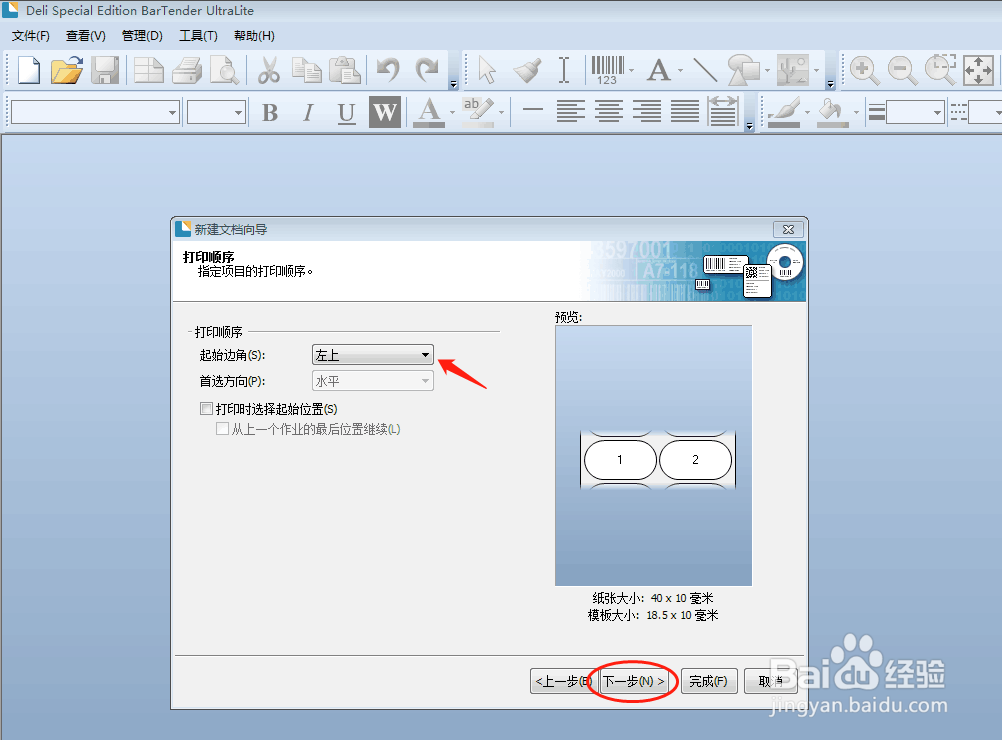Open the 查看(V) menu
This screenshot has width=1002, height=740.
tap(86, 36)
